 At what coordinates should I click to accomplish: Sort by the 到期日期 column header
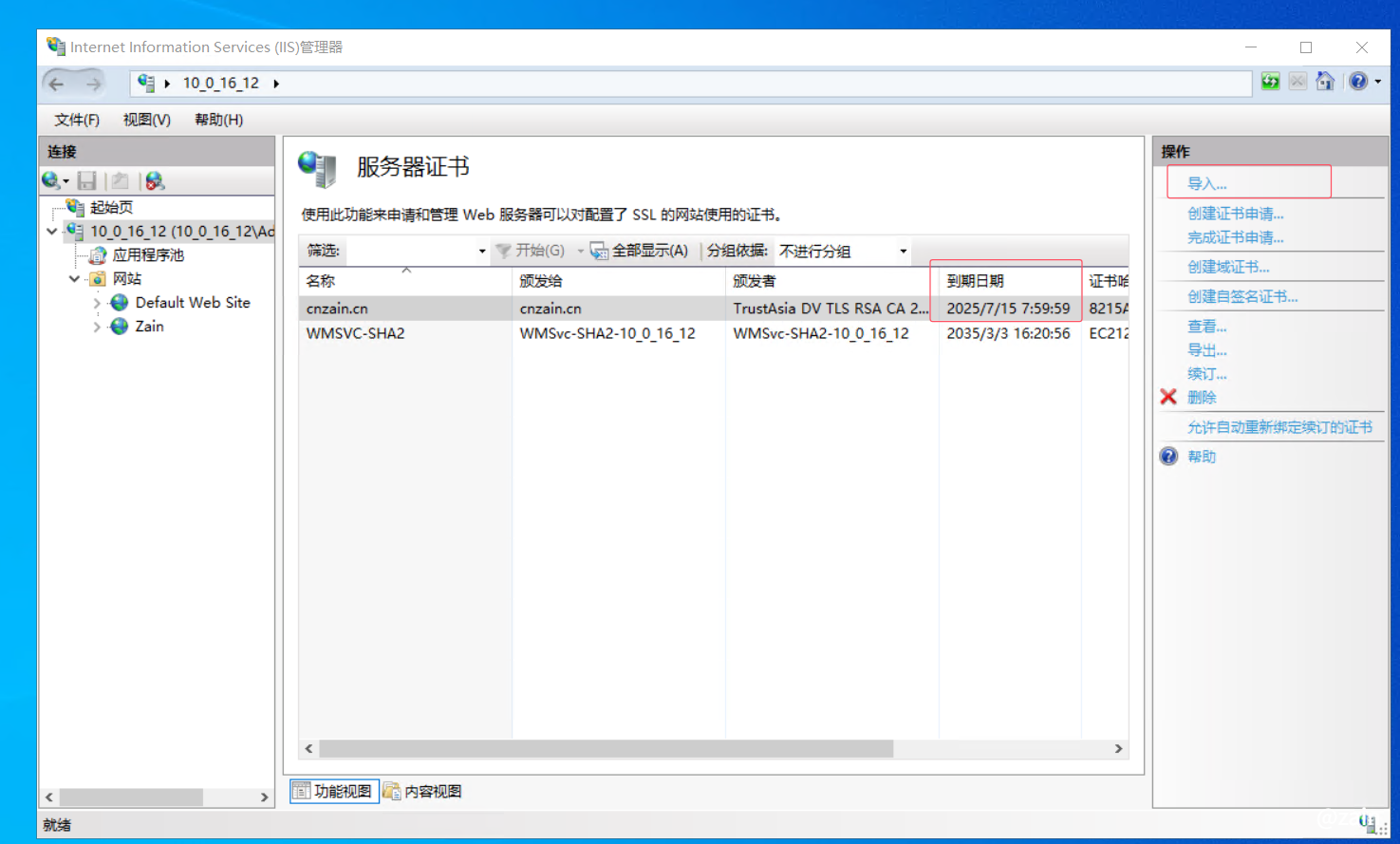(1010, 281)
